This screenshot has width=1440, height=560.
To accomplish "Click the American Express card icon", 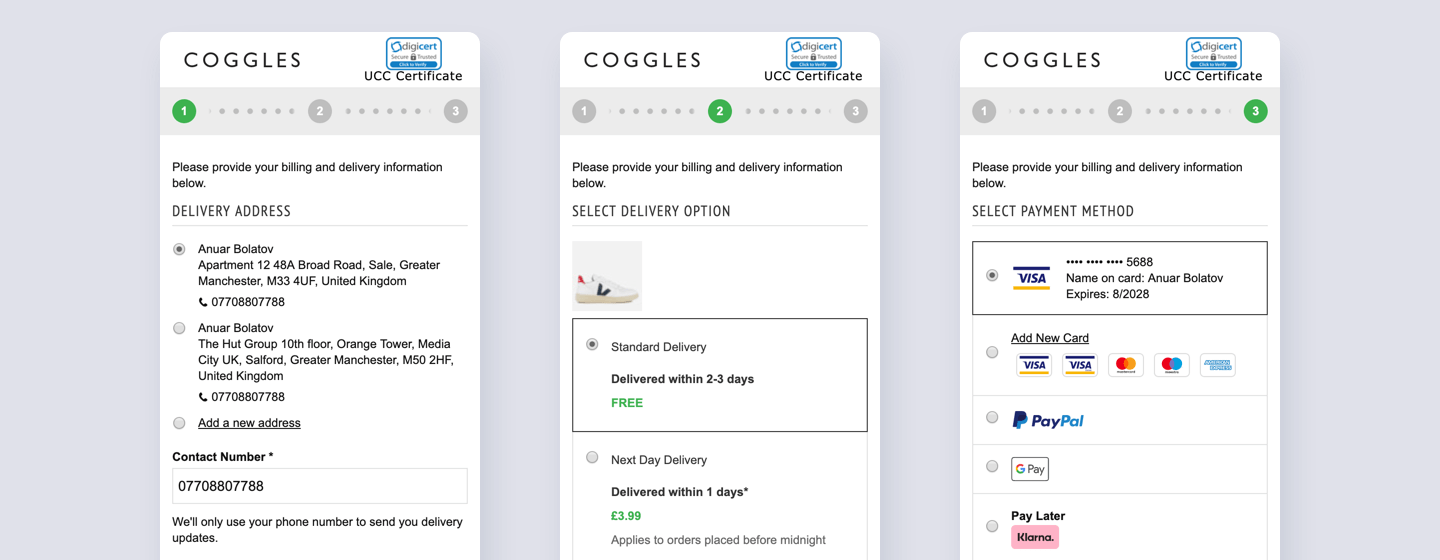I will [1217, 365].
